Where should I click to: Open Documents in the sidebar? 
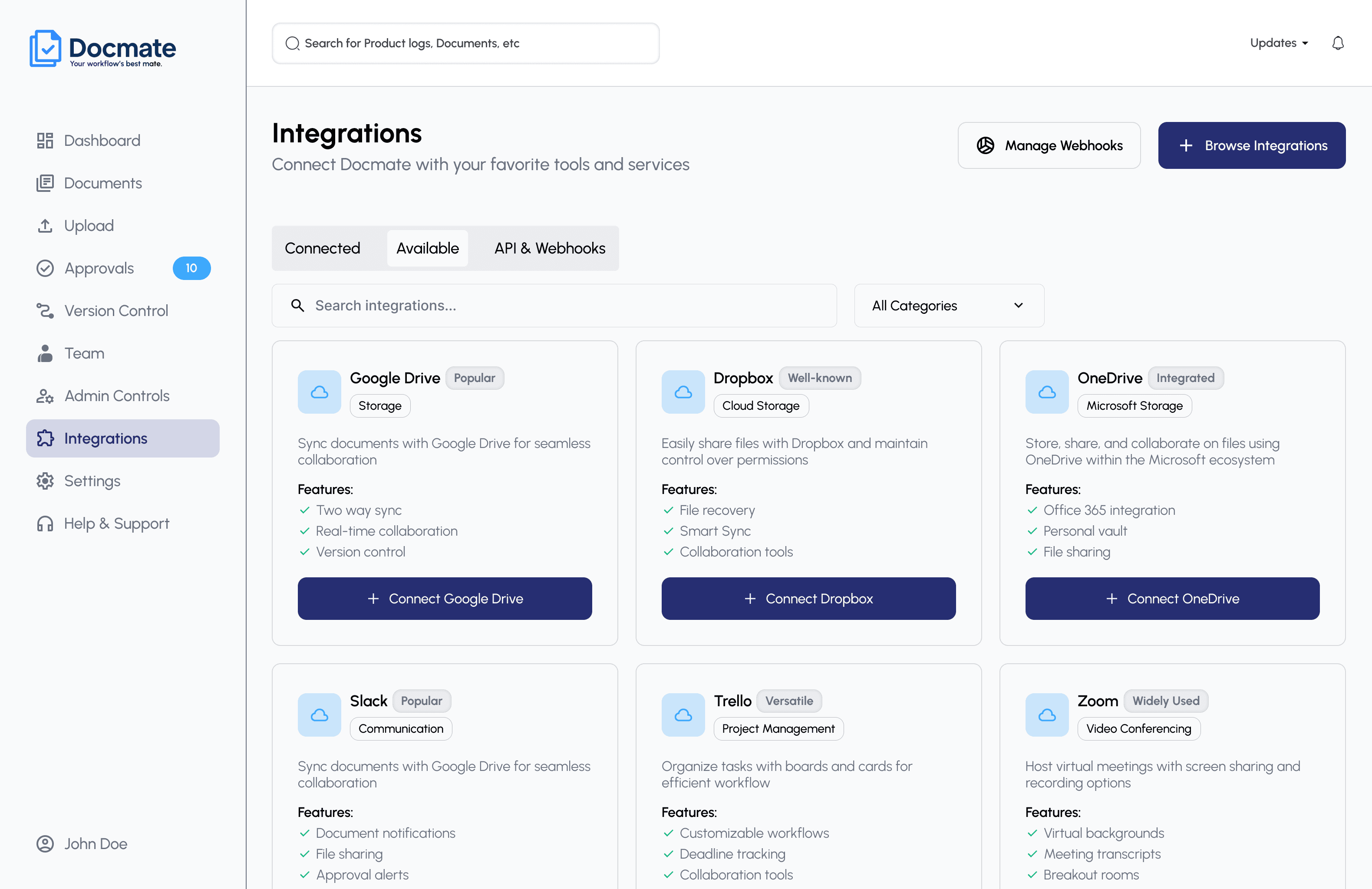click(x=123, y=183)
